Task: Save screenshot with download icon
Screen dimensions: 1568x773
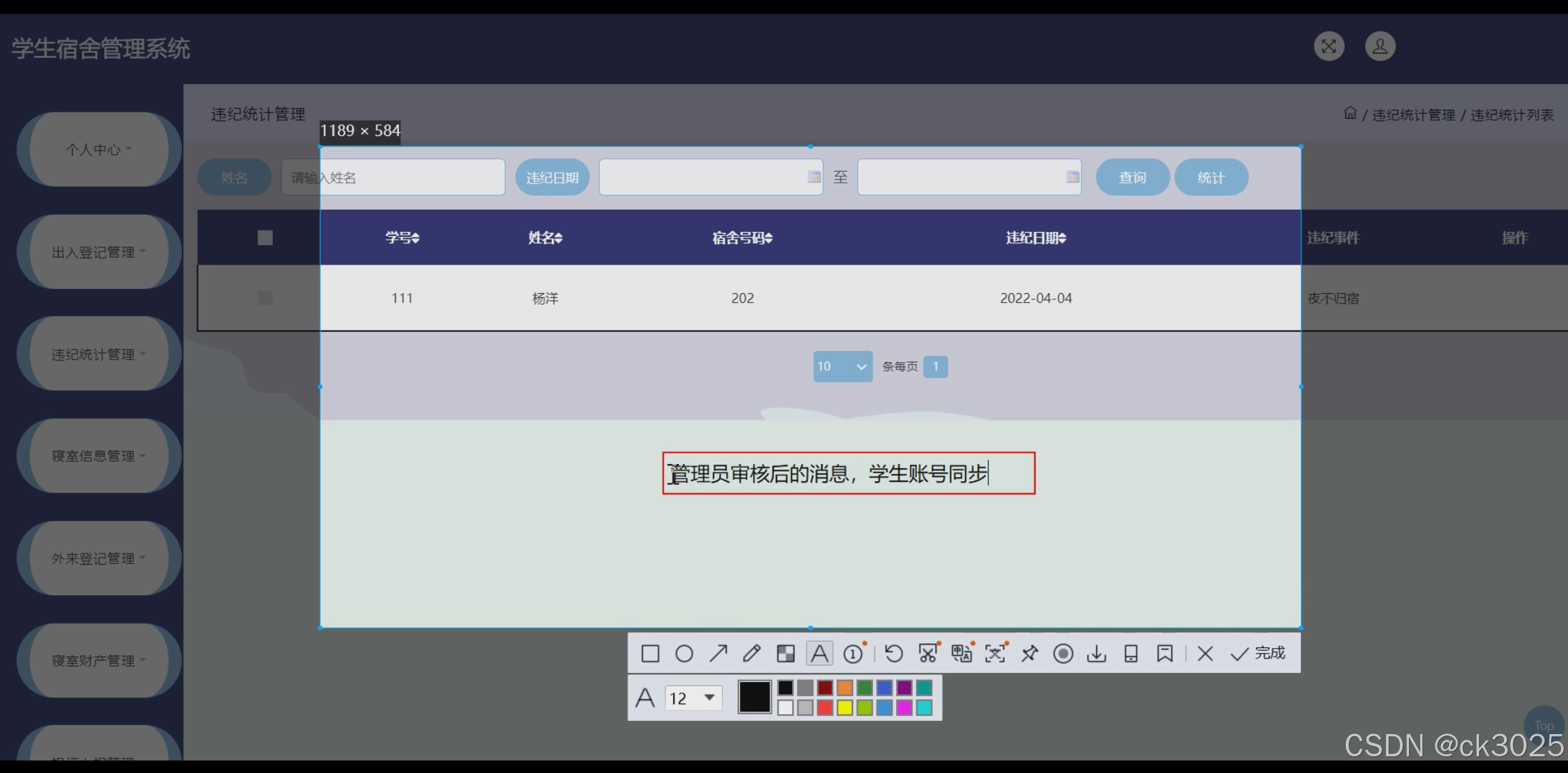Action: 1097,654
